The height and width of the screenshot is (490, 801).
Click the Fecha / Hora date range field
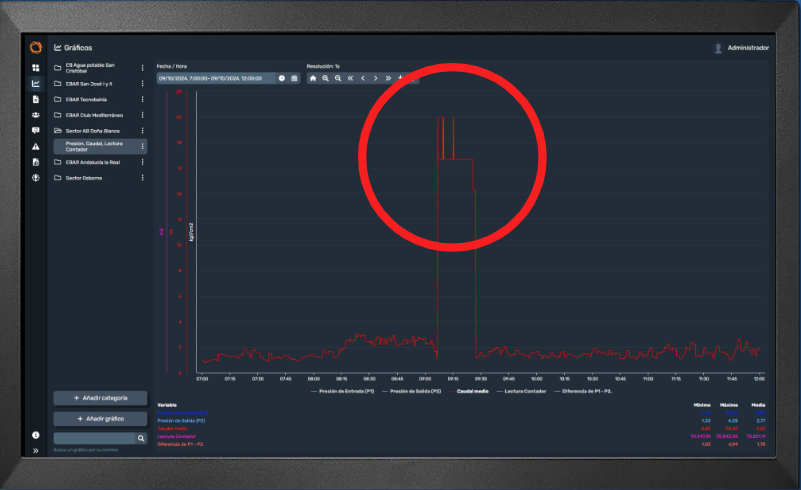point(216,78)
